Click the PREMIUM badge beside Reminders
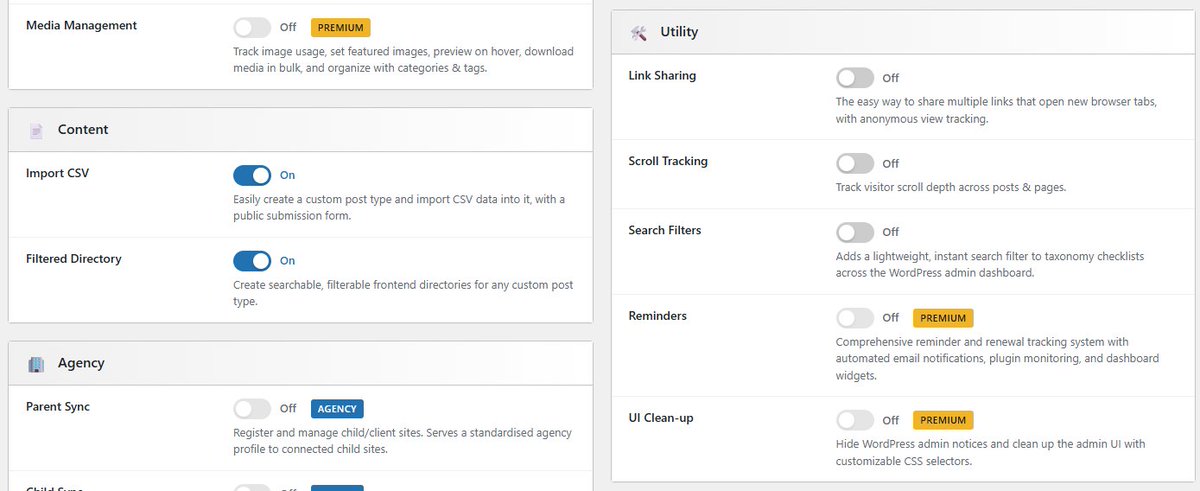The image size is (1200, 491). tap(943, 318)
